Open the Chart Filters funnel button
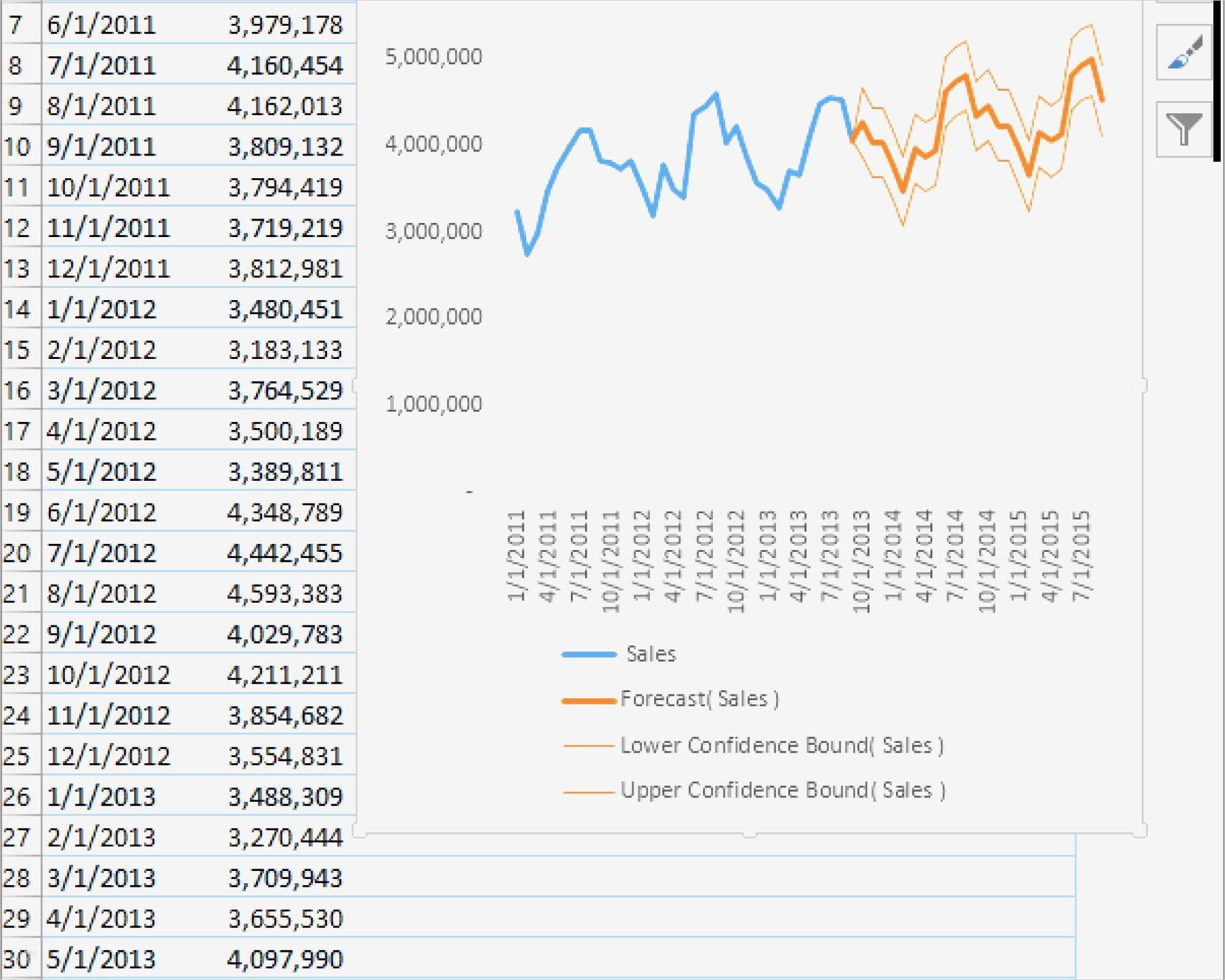 1183,129
